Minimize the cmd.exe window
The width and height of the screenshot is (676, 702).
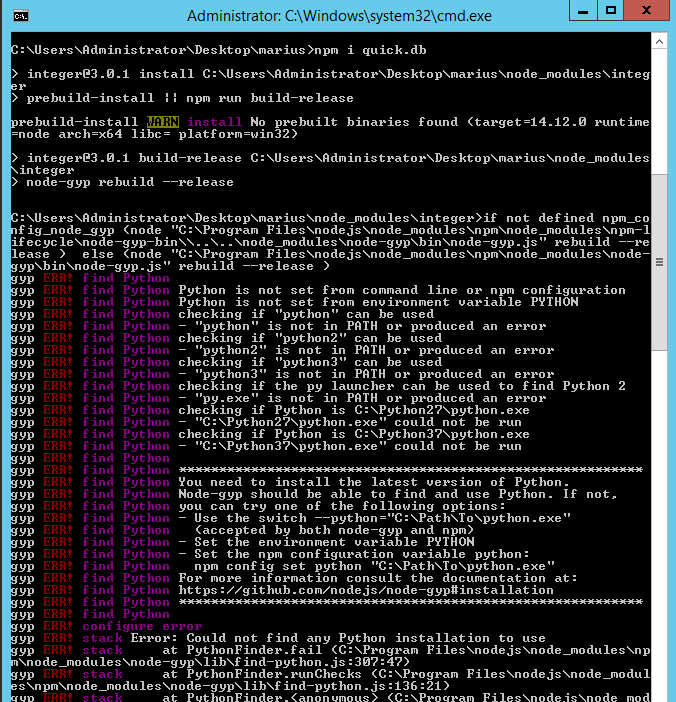[x=583, y=11]
